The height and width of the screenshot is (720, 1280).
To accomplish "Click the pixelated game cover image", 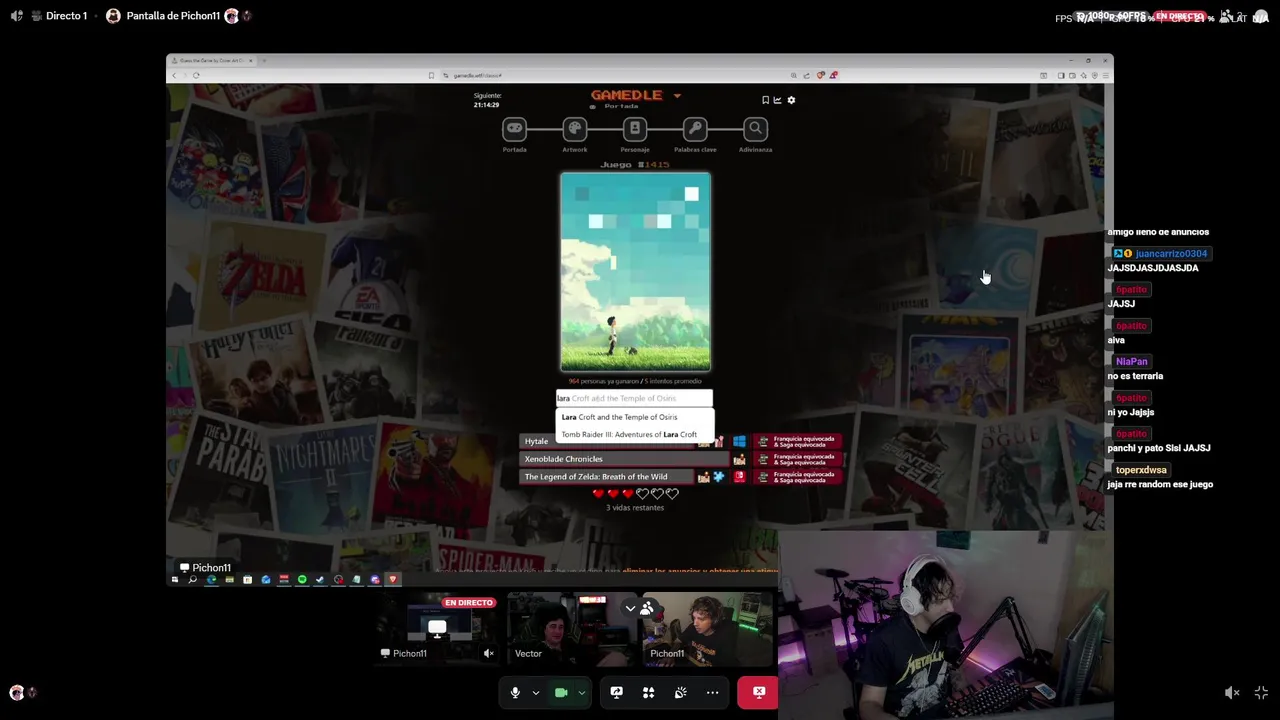I will pos(636,272).
